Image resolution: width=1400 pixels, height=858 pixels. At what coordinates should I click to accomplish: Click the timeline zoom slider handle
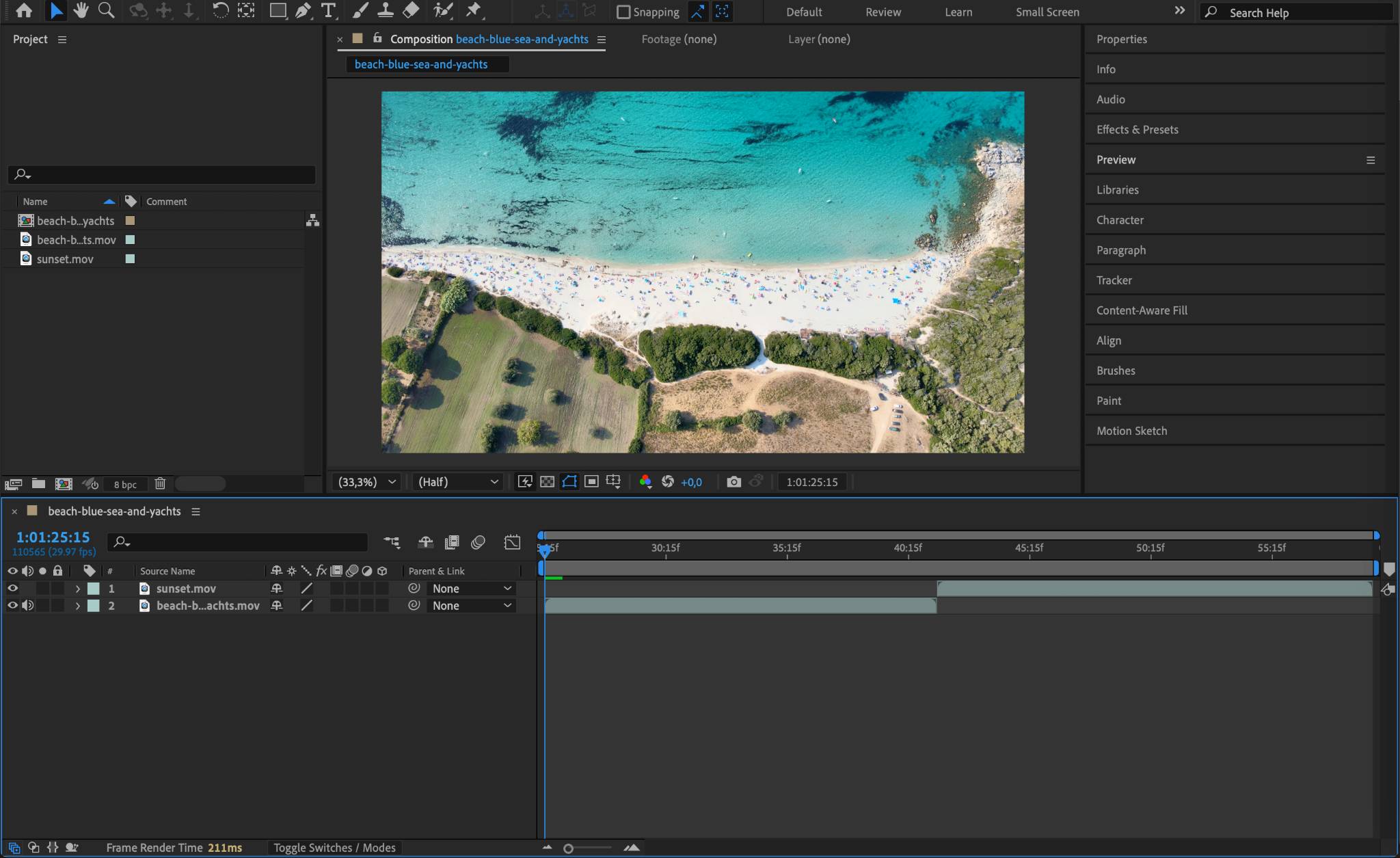pyautogui.click(x=568, y=848)
